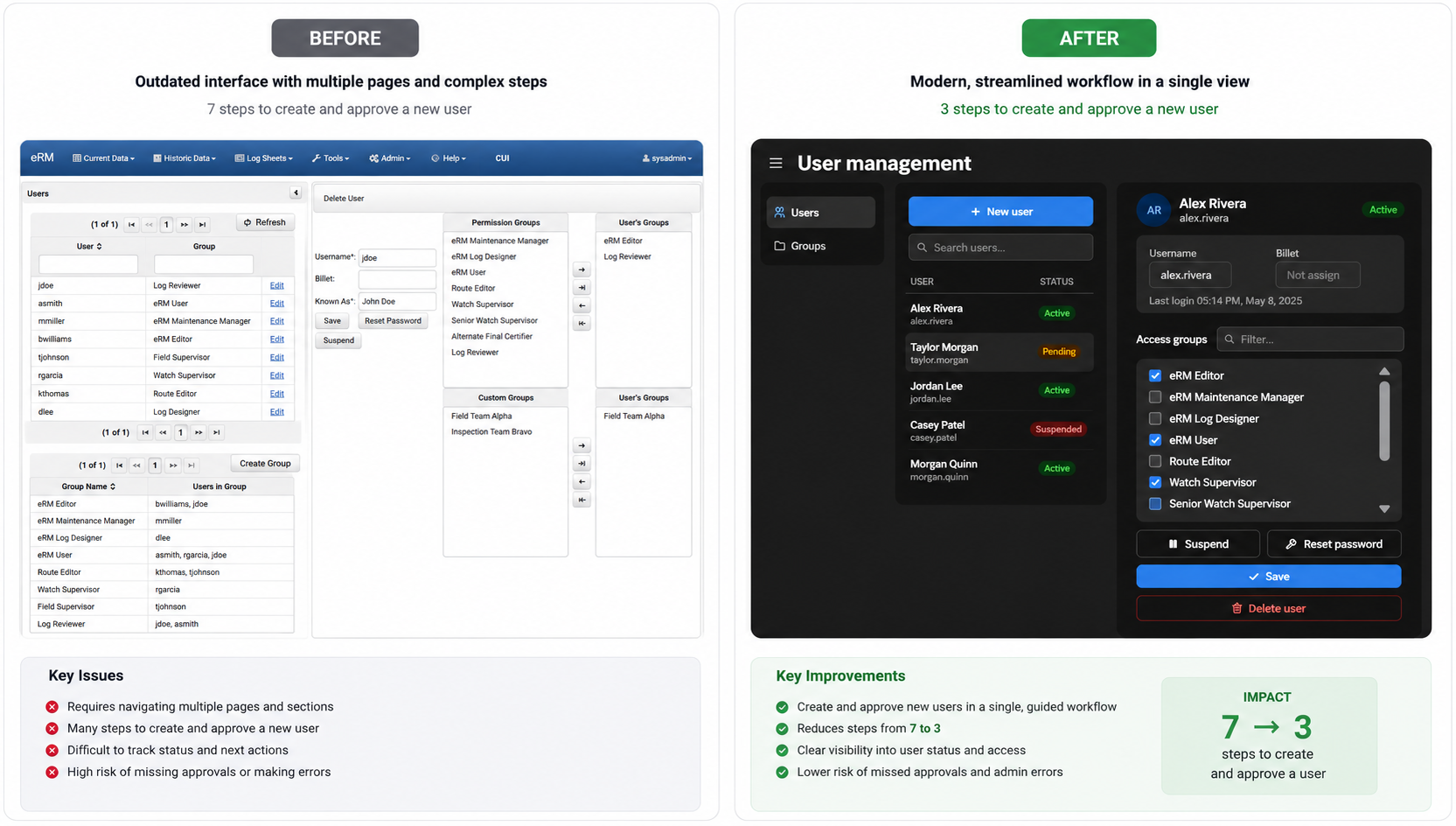Click the Known As field containing John Doe

[397, 301]
